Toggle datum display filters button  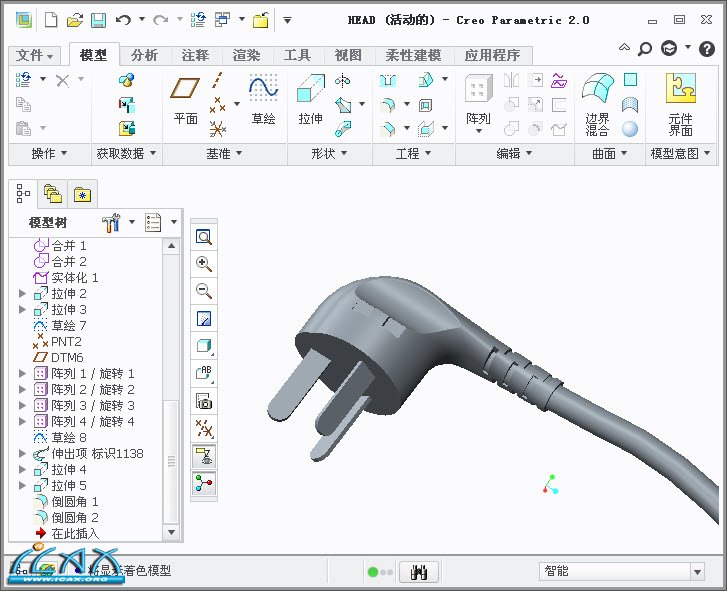[204, 428]
